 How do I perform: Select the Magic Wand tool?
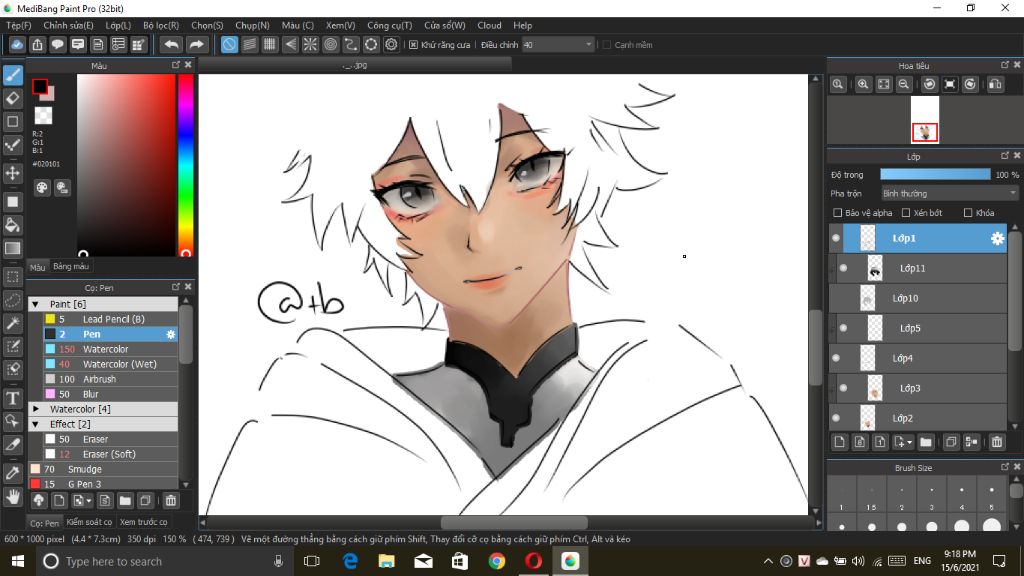[x=12, y=323]
